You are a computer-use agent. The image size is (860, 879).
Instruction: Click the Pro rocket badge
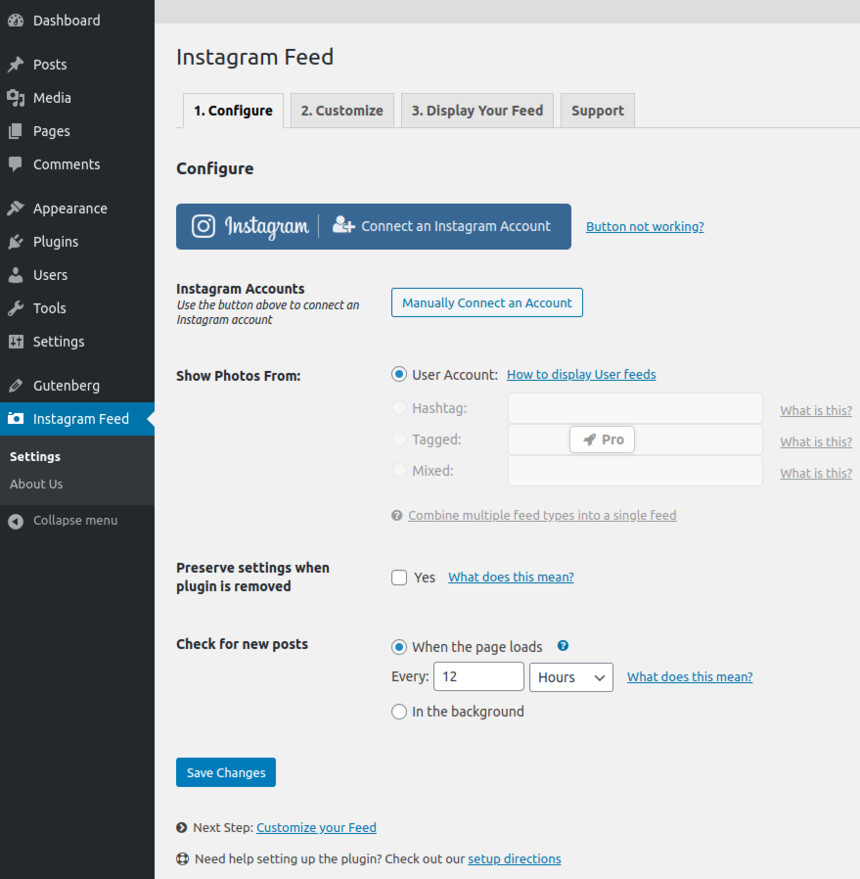tap(602, 440)
